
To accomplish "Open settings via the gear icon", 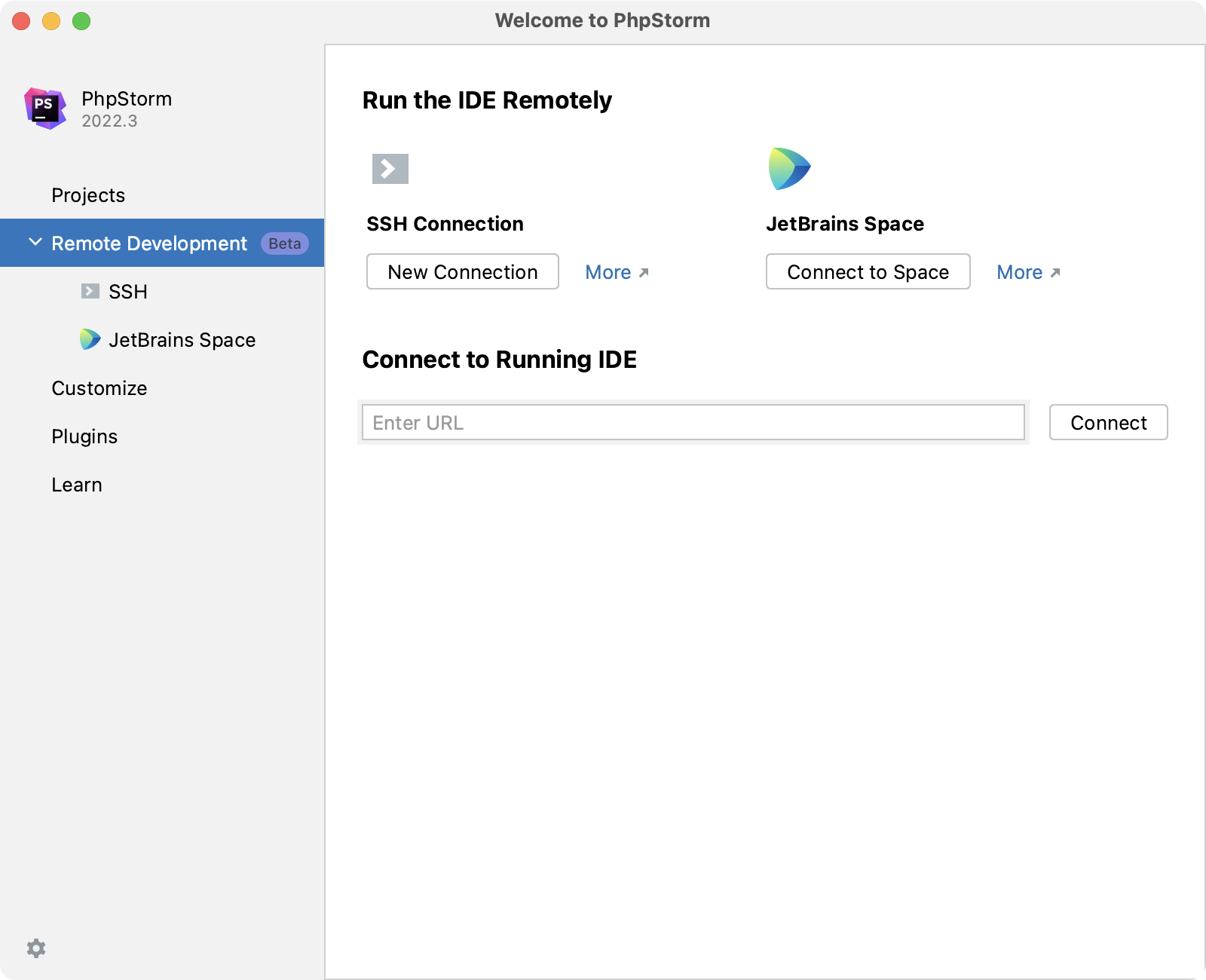I will tap(36, 948).
